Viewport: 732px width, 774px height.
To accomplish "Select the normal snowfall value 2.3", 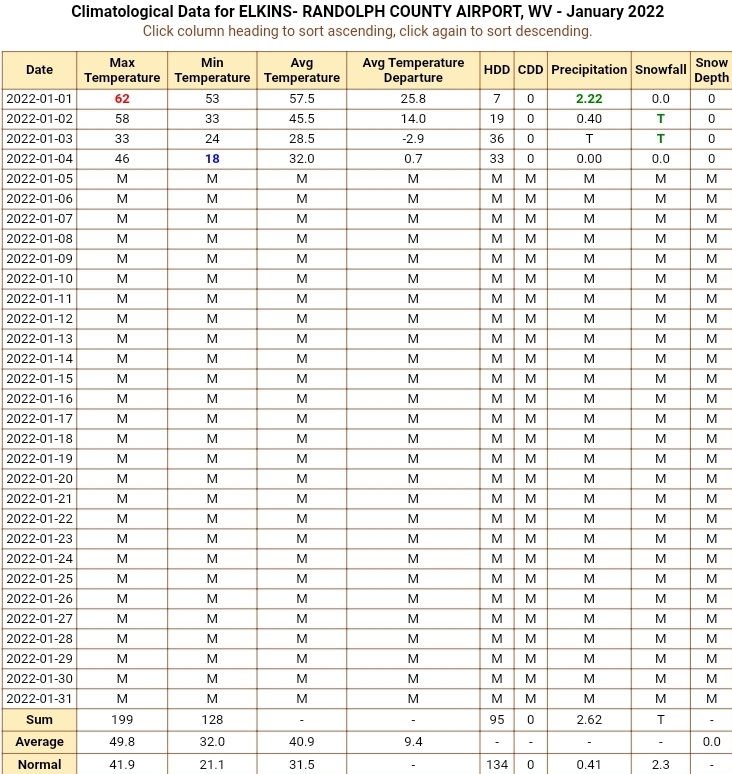I will 660,764.
